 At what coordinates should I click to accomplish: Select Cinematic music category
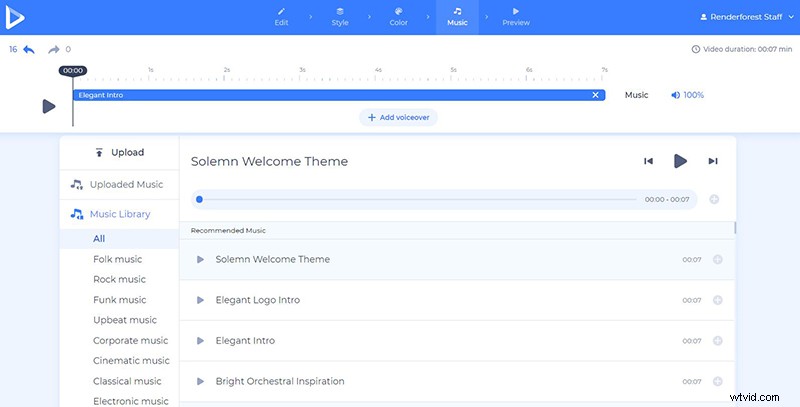click(131, 361)
